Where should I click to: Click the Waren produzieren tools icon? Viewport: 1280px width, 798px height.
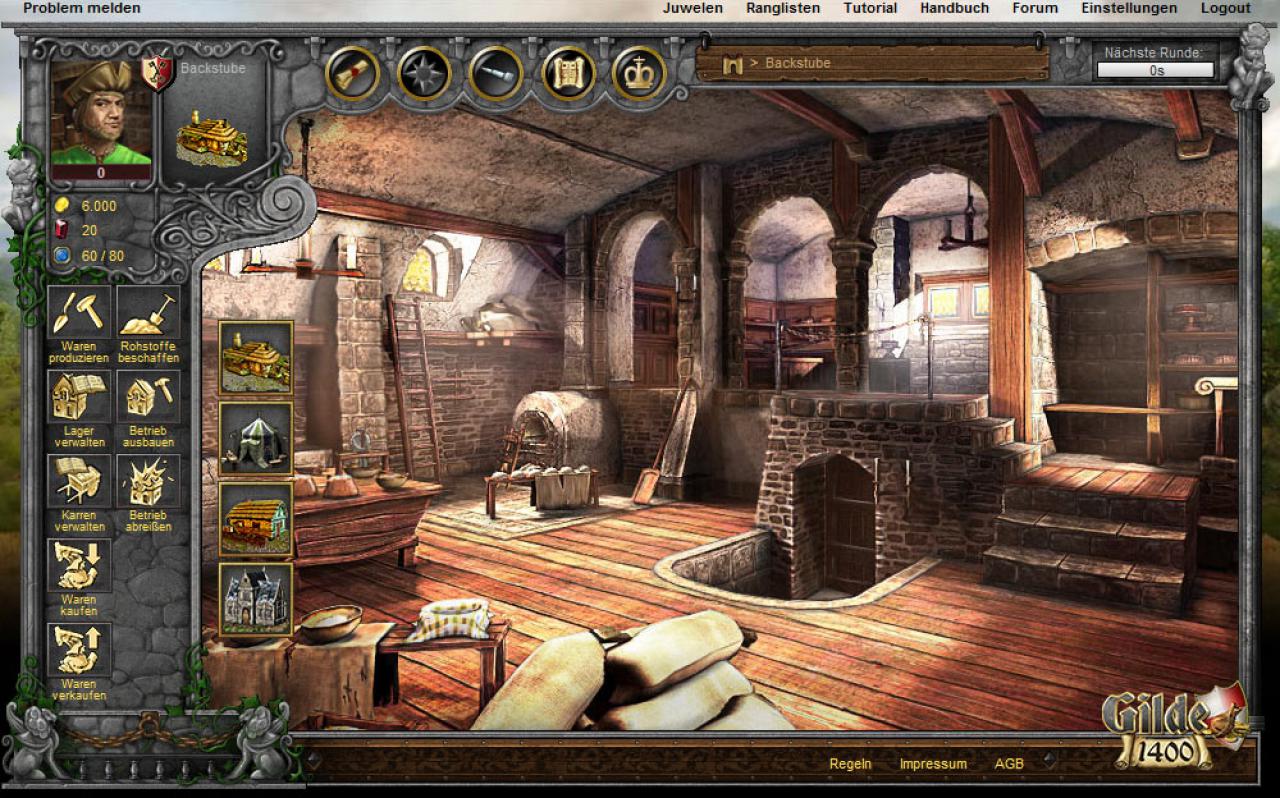pyautogui.click(x=80, y=313)
